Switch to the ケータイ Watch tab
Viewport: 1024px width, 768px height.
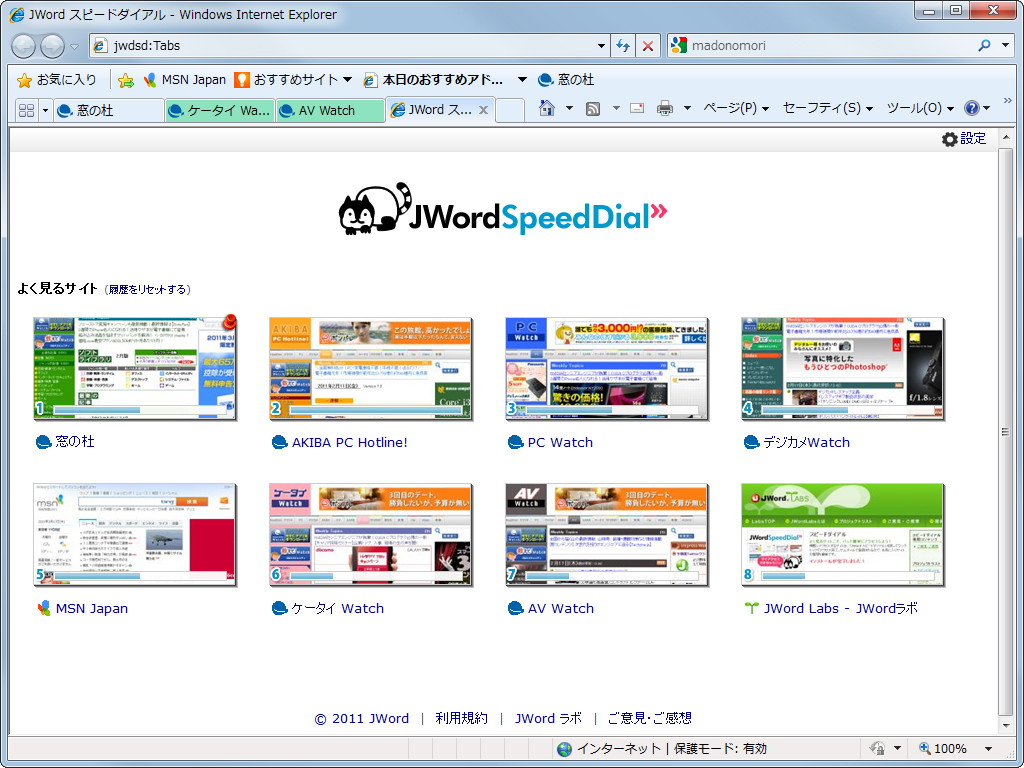(x=218, y=111)
